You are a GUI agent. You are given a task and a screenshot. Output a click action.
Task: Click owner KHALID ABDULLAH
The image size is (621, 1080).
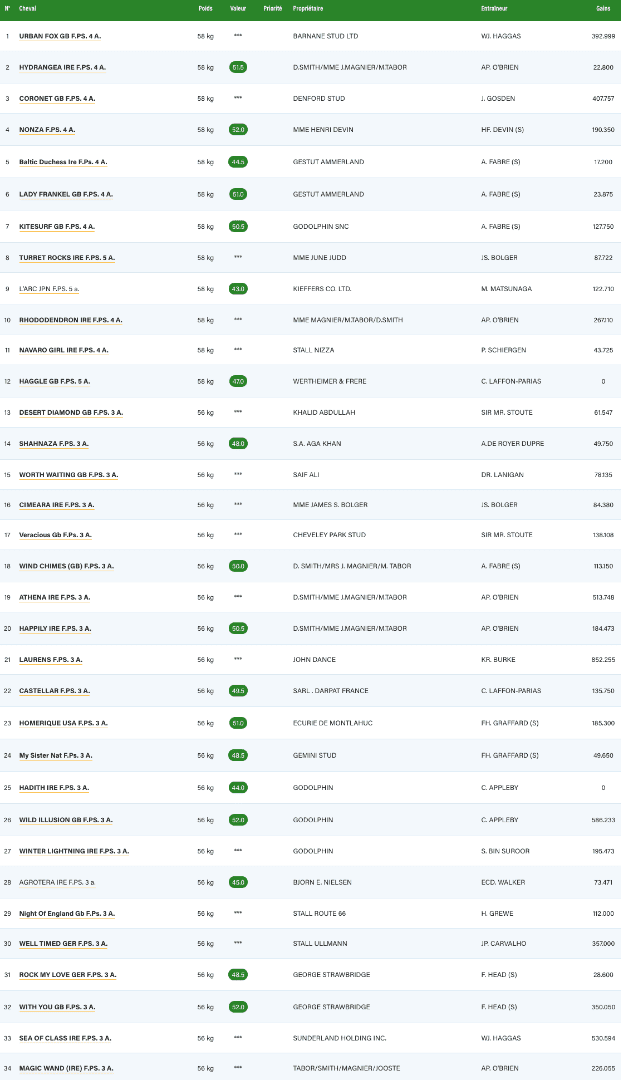[x=324, y=413]
